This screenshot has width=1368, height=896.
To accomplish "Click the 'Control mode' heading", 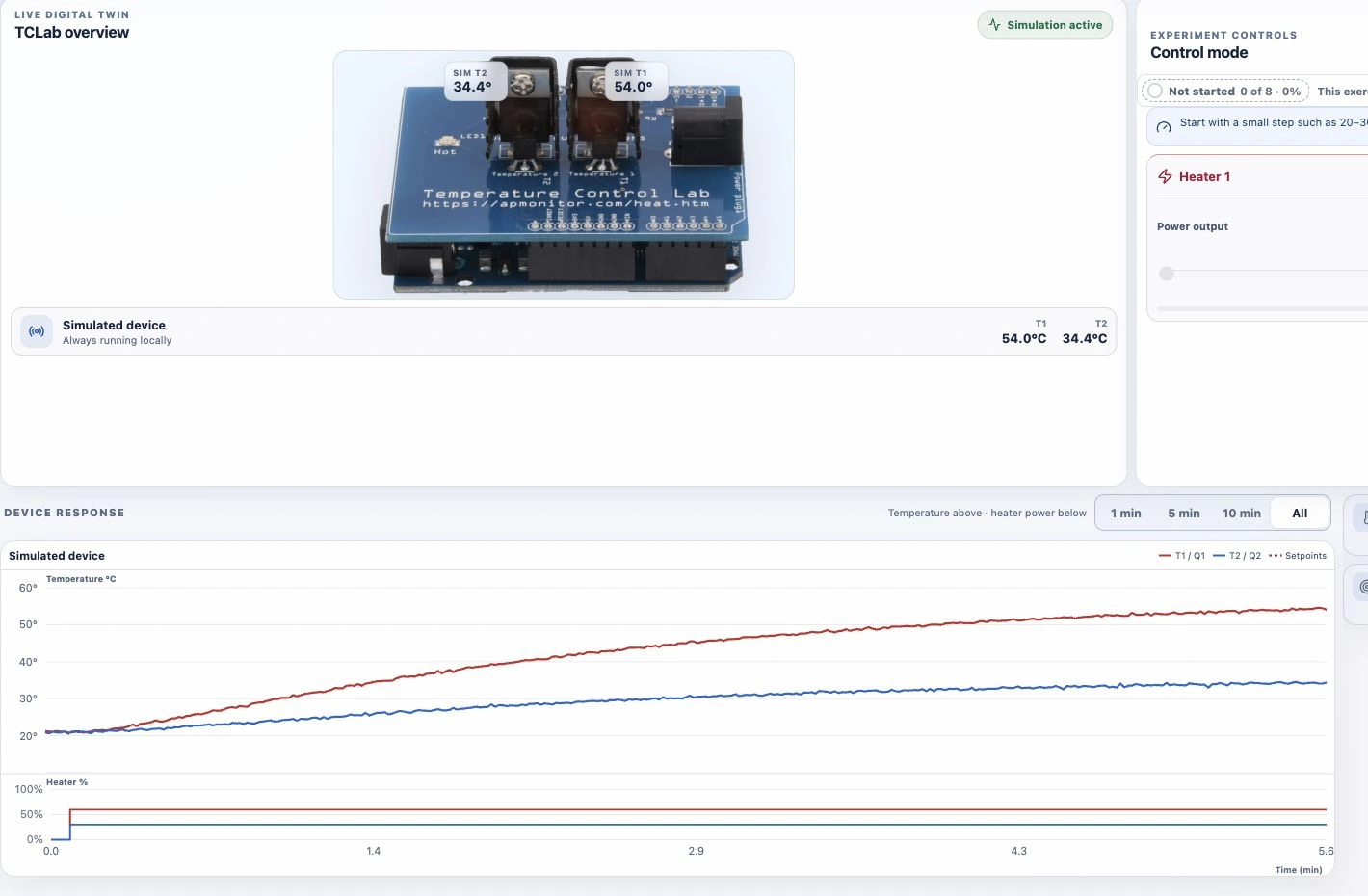I will pyautogui.click(x=1199, y=53).
